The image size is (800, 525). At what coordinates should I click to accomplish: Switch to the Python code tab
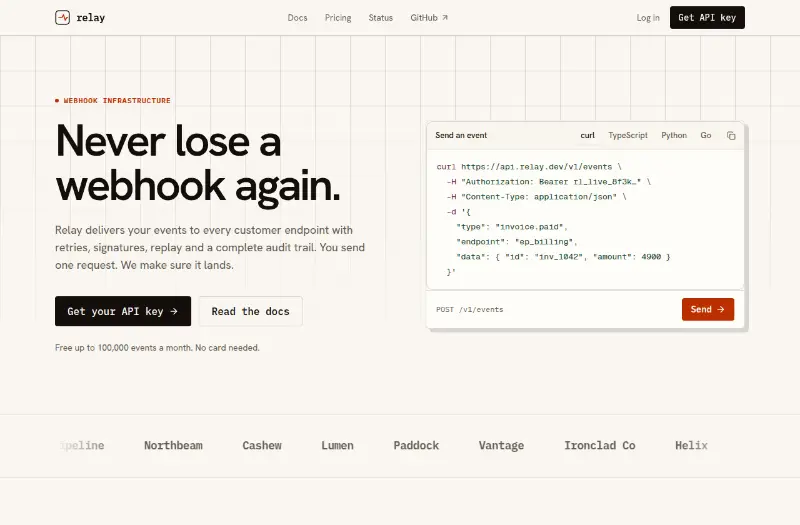pos(674,135)
